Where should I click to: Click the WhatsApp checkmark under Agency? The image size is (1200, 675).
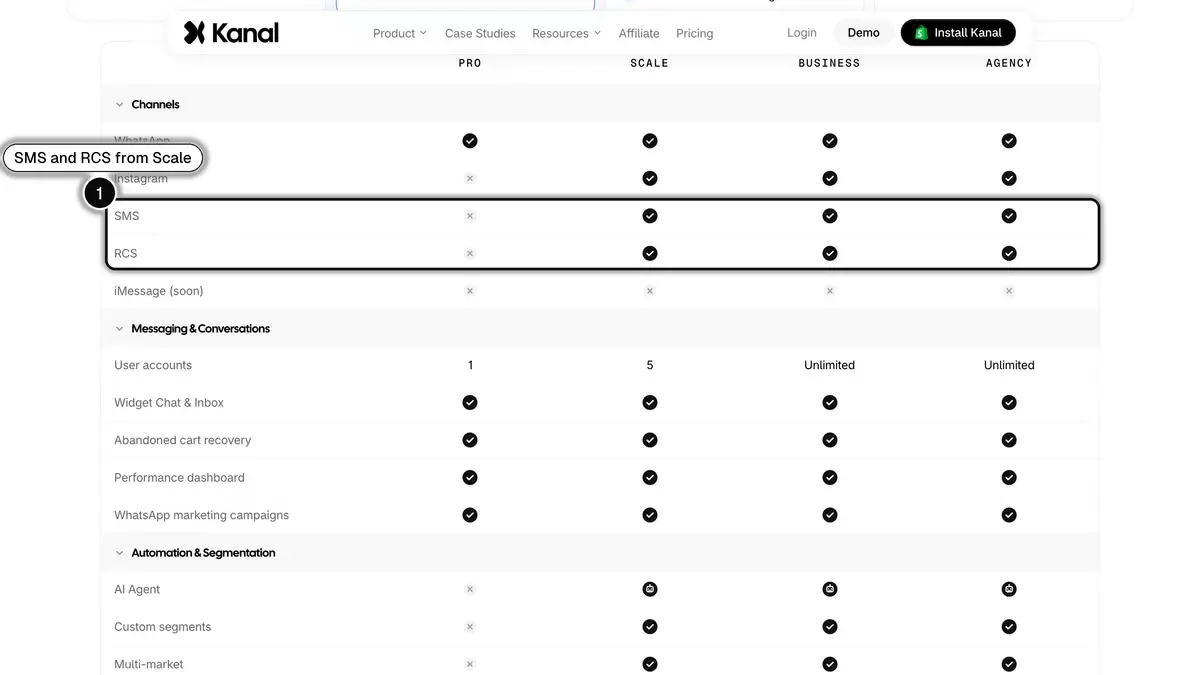coord(1009,141)
